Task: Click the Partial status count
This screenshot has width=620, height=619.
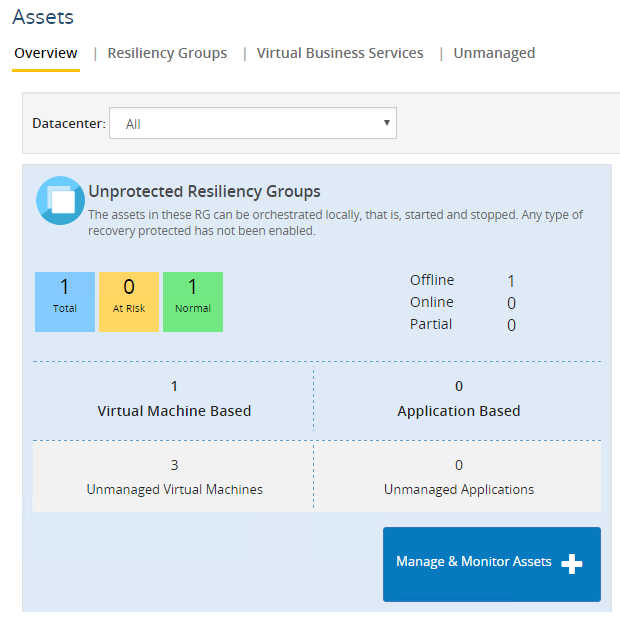Action: [511, 325]
